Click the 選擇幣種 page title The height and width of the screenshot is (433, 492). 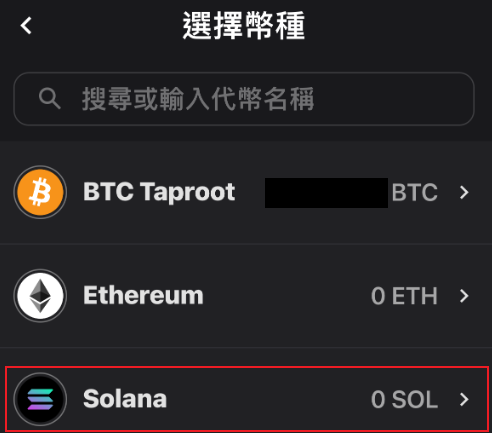click(x=244, y=26)
